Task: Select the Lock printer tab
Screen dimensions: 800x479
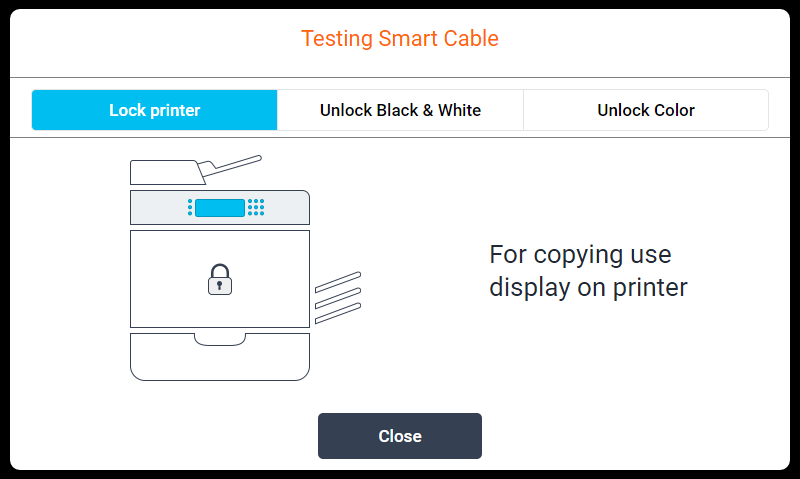Action: coord(154,110)
